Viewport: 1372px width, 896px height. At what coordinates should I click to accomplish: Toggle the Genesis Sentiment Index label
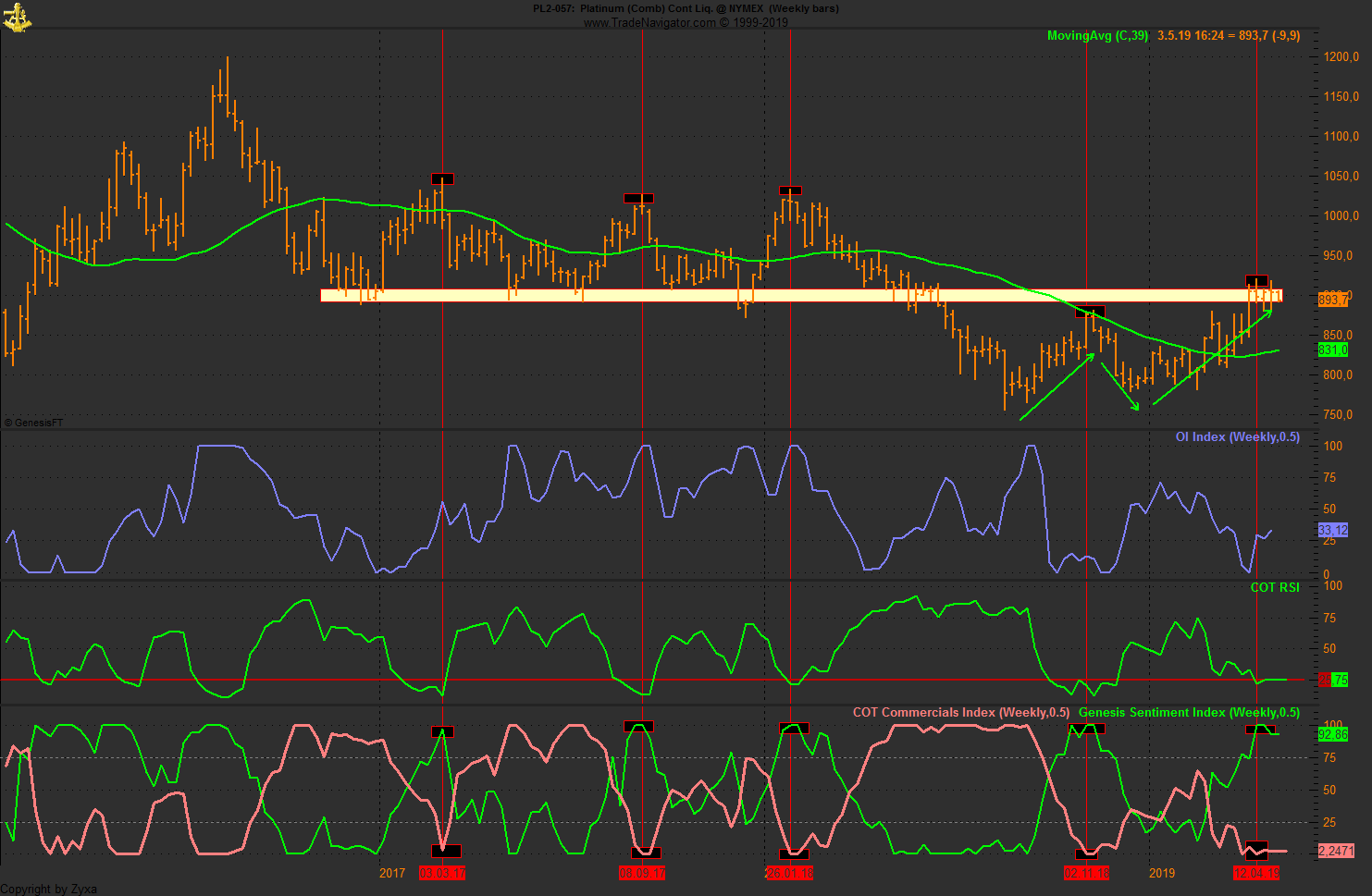point(1191,713)
